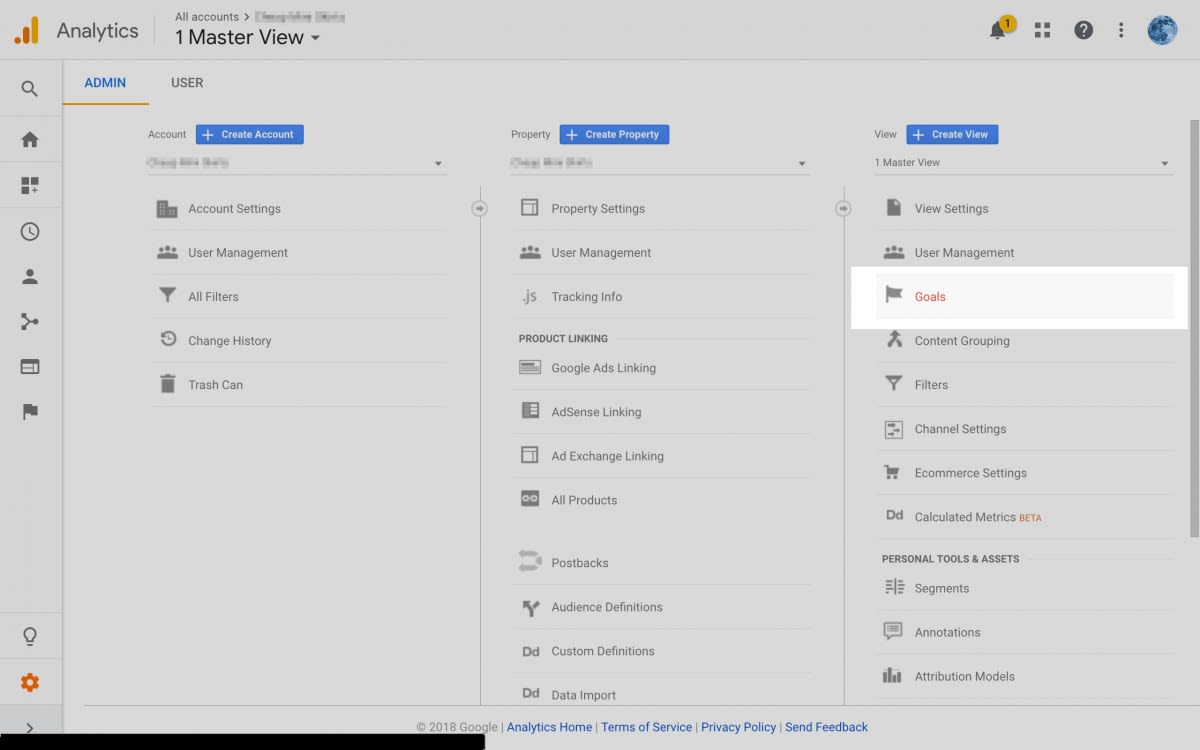This screenshot has height=750, width=1200.
Task: Open the 1 Master View header dropdown
Action: [x=247, y=37]
